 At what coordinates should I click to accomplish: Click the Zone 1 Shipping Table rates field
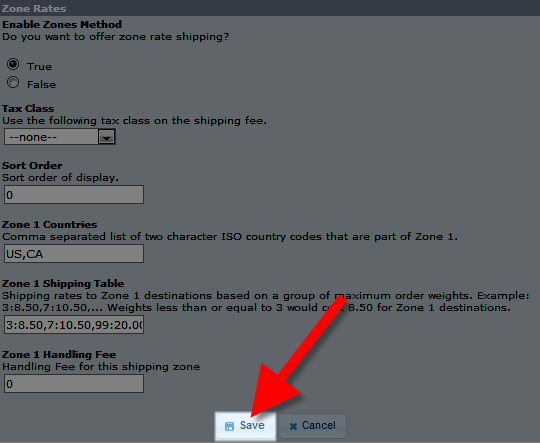pos(74,324)
